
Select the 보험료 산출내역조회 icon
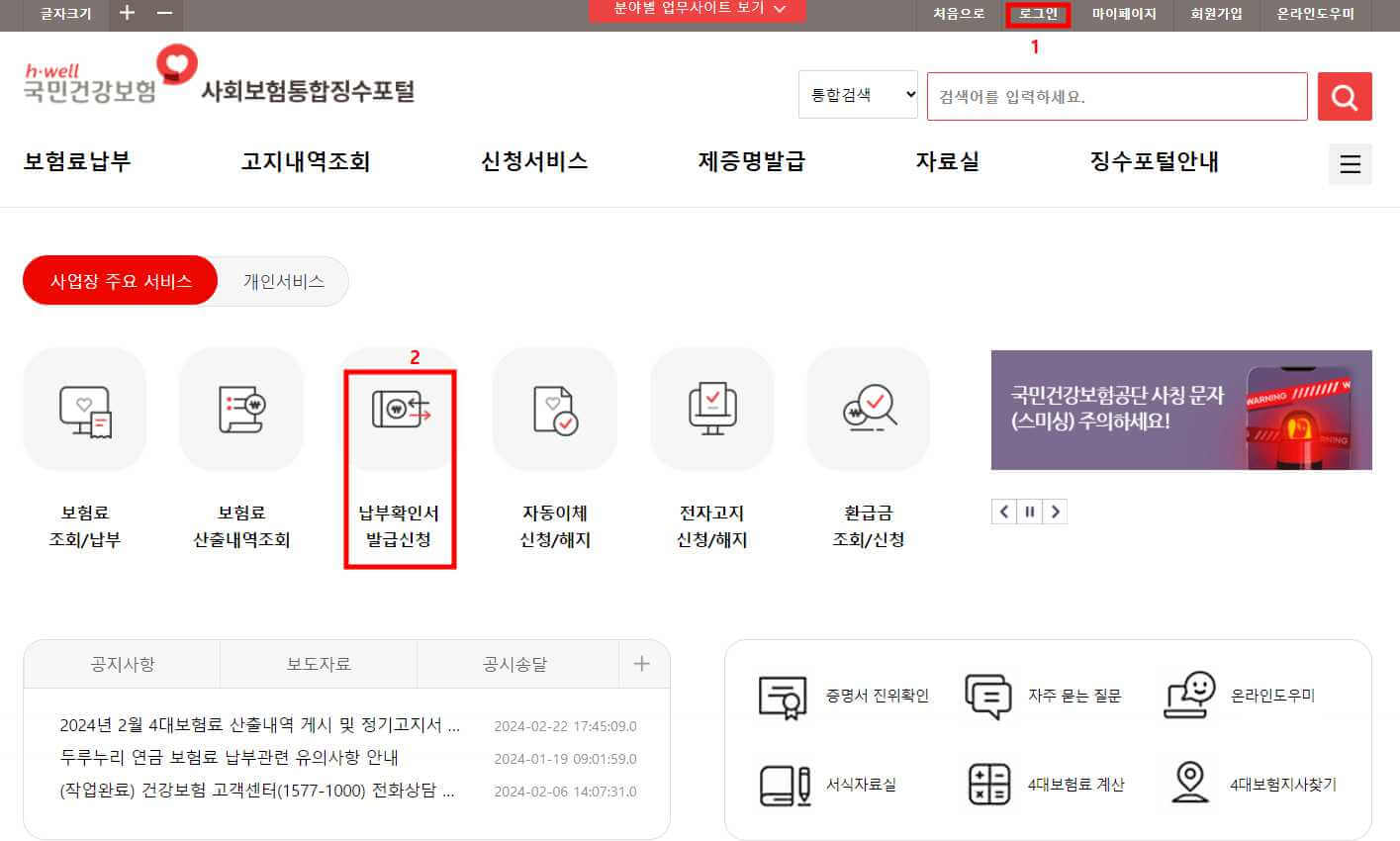[241, 409]
